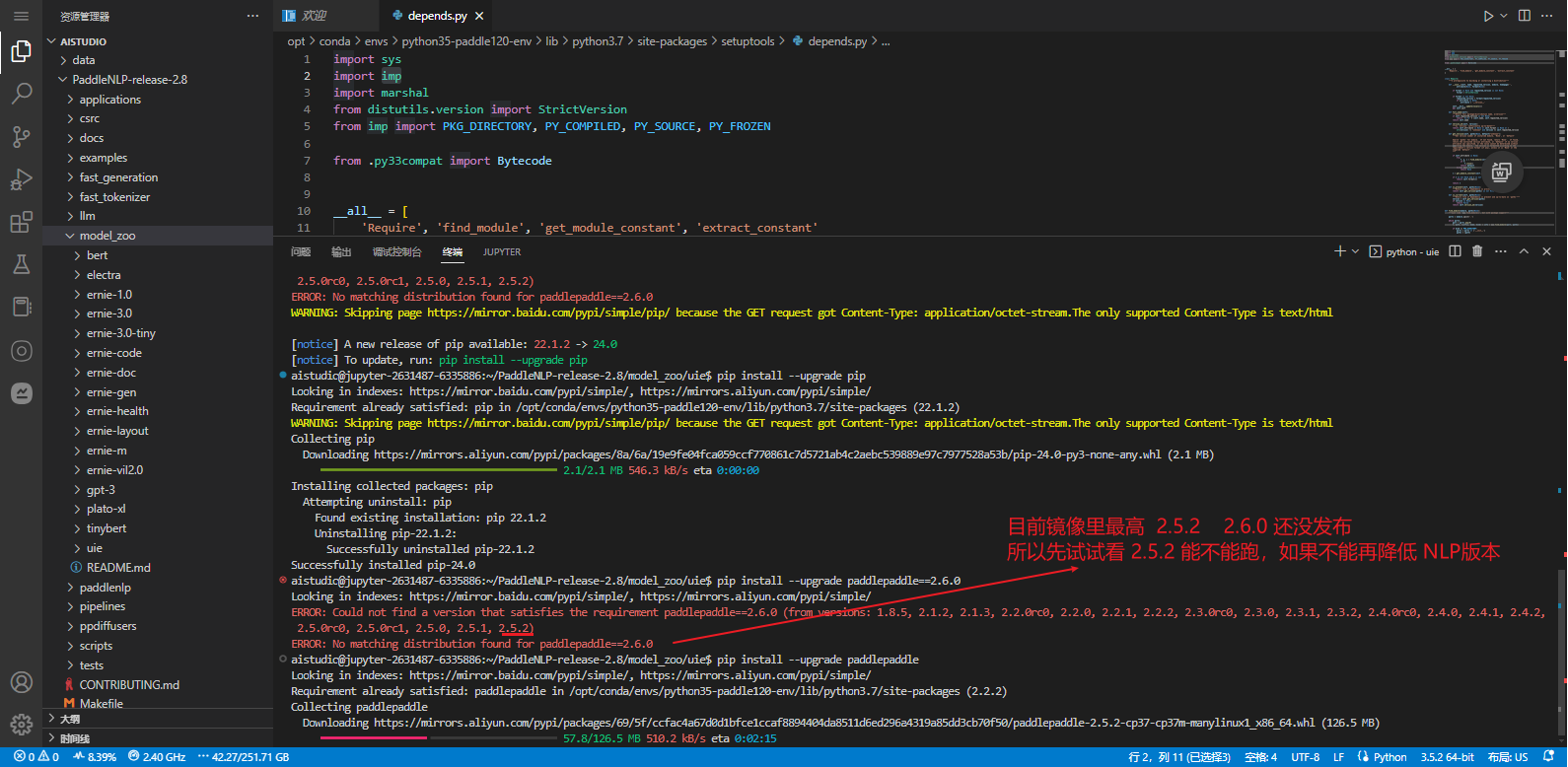Screen dimensions: 1568x767
Task: Open the Source Control view
Action: [21, 136]
